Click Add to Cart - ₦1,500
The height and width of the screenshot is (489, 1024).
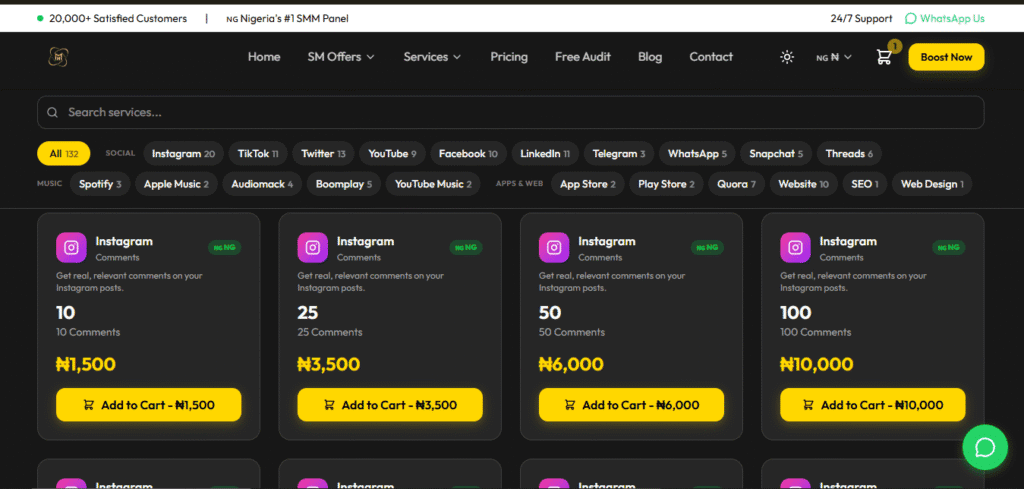tap(149, 405)
